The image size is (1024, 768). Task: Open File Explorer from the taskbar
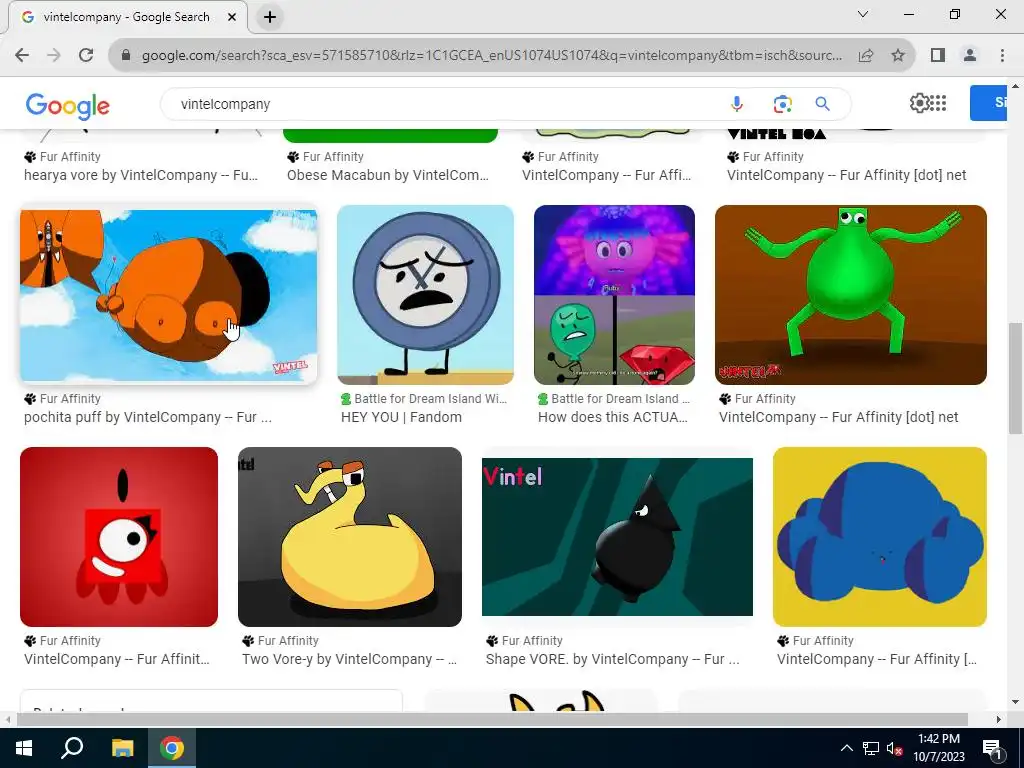click(x=122, y=748)
